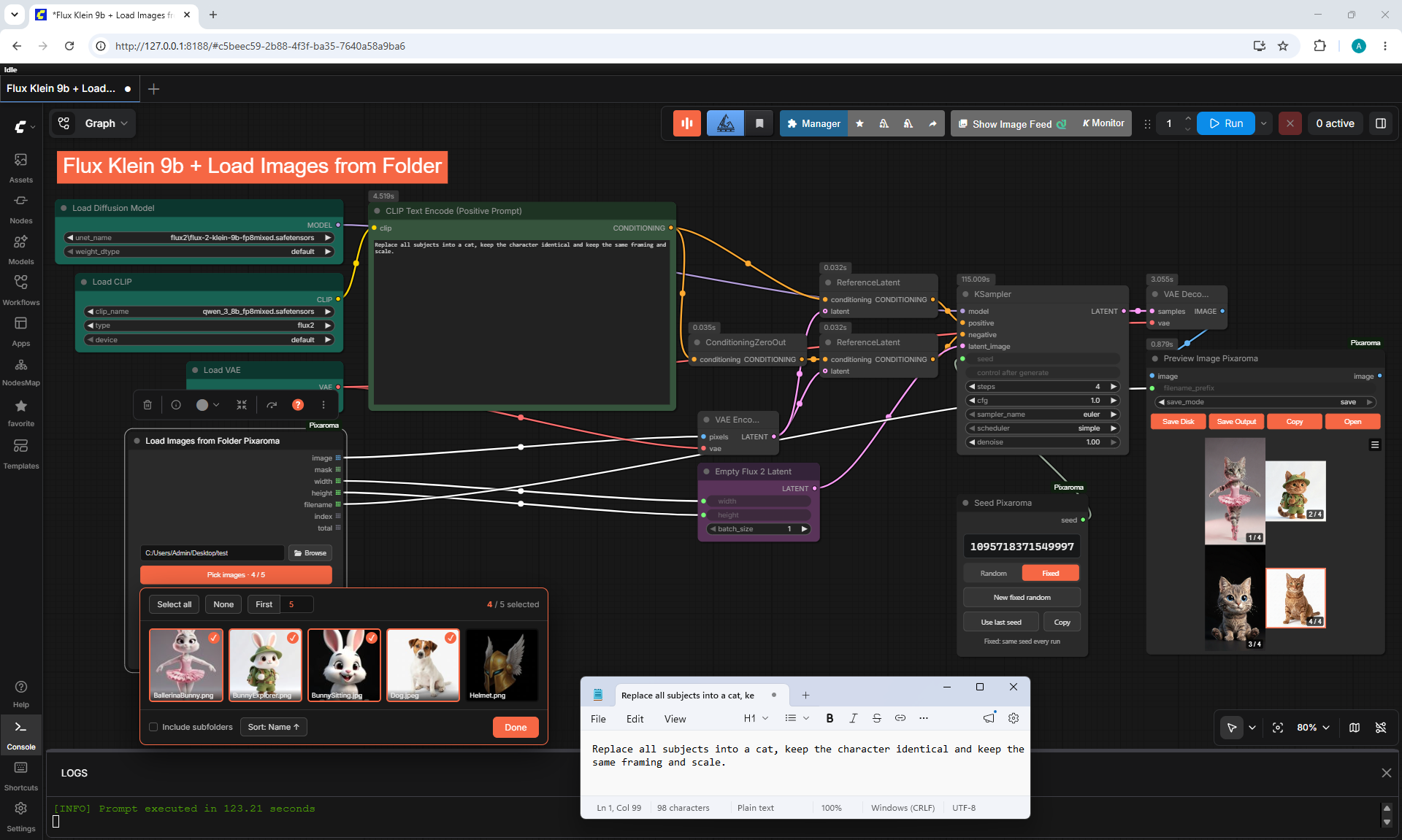Click the orange audio bars toolbar icon

[687, 123]
